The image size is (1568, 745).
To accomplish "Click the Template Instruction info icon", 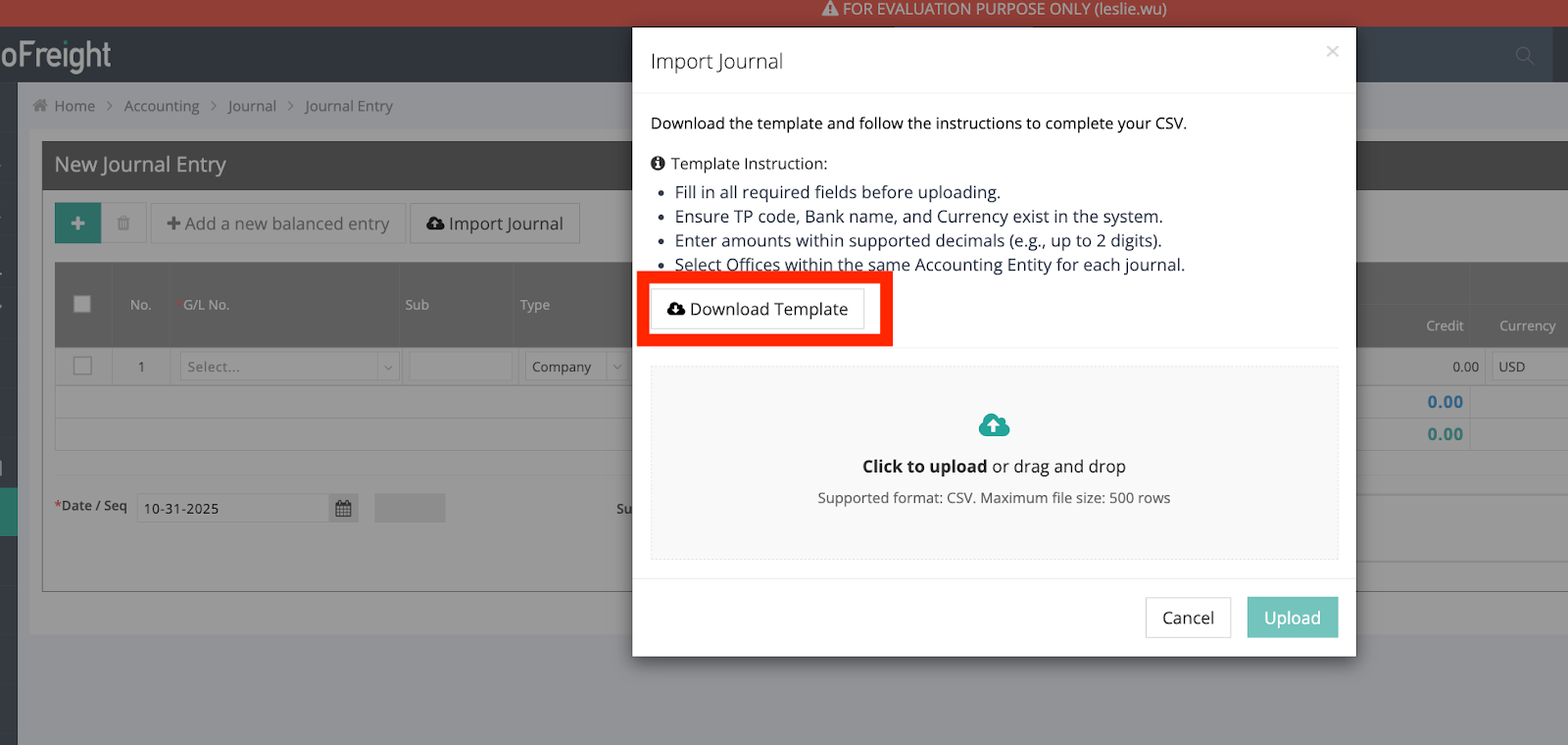I will tap(658, 164).
